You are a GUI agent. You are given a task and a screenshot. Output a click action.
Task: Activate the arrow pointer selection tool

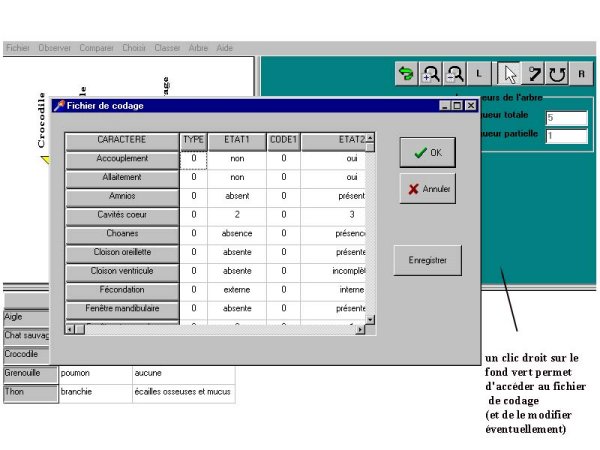510,74
